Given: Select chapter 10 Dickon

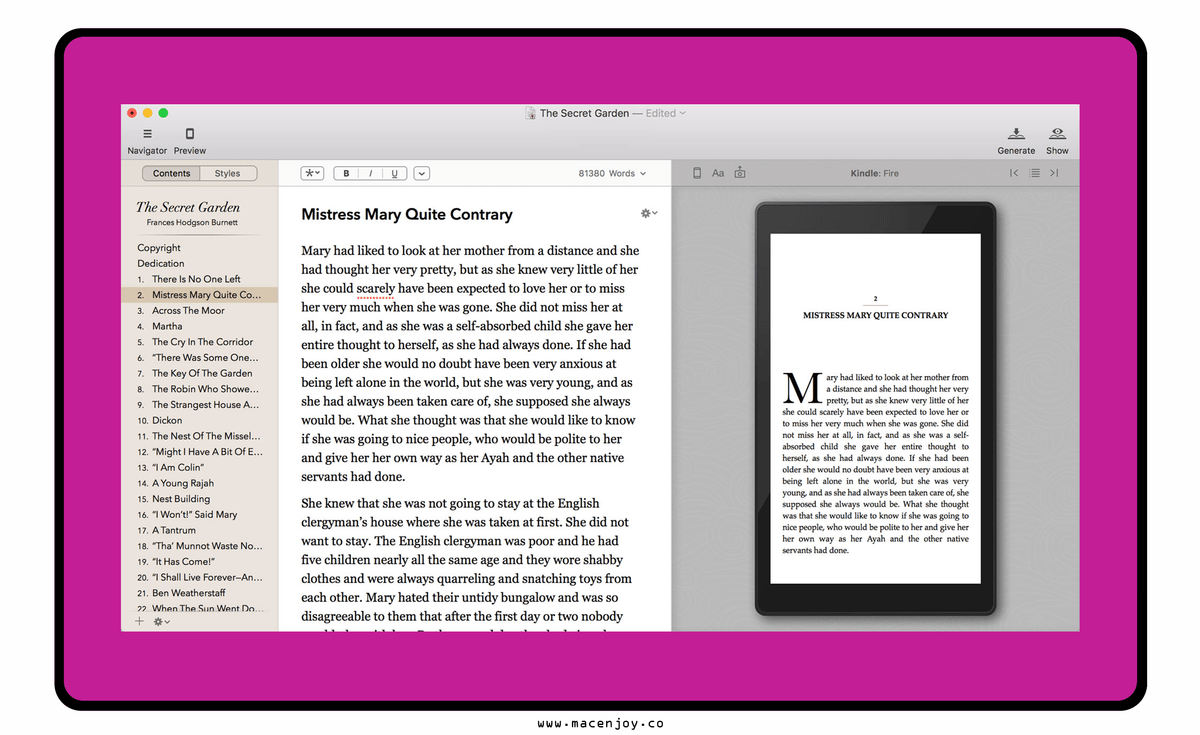Looking at the screenshot, I should 200,420.
